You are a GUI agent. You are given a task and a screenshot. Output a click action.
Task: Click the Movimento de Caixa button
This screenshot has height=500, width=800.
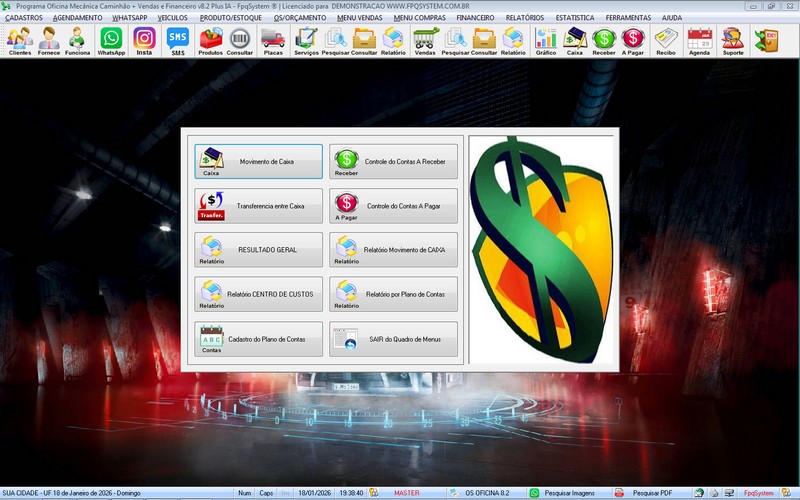(259, 161)
